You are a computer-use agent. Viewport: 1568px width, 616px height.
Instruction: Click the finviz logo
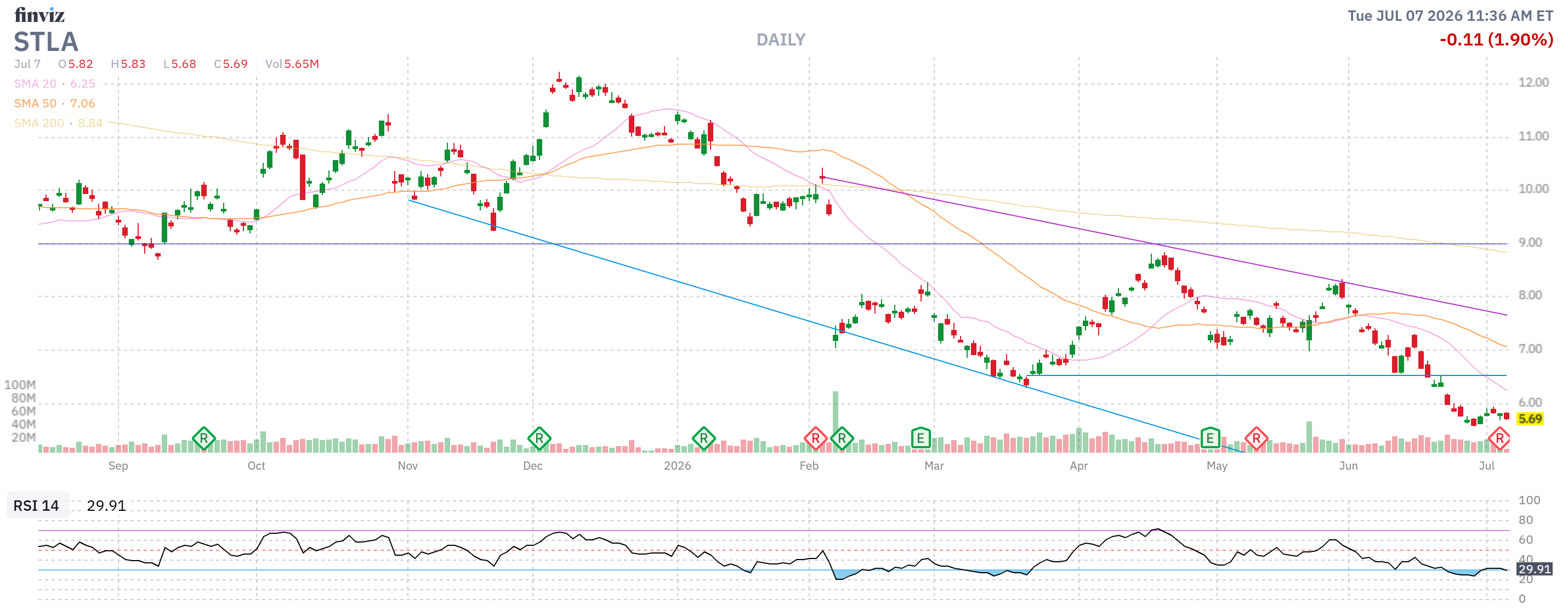[39, 15]
